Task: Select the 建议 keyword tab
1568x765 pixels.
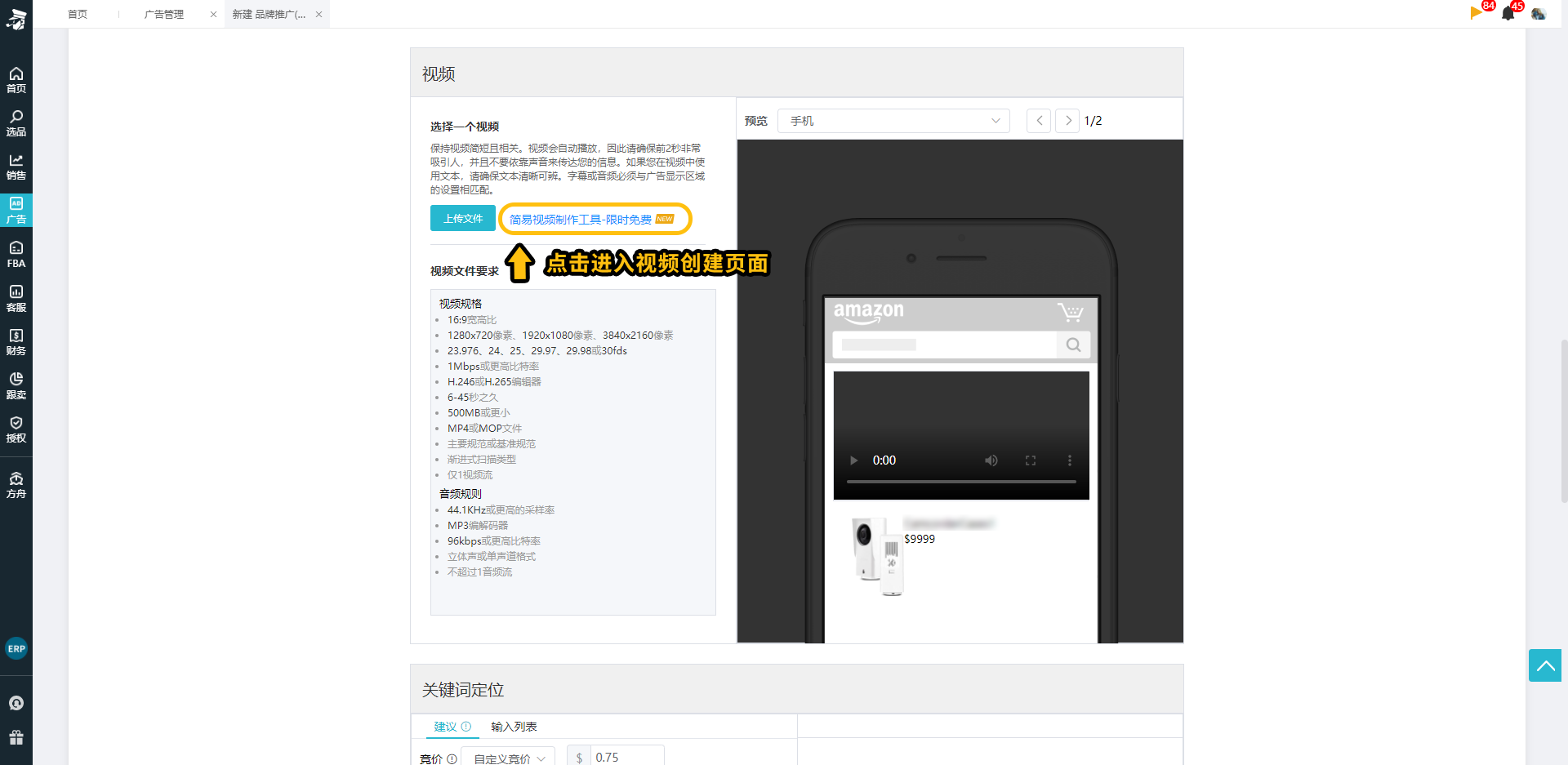Action: click(445, 727)
